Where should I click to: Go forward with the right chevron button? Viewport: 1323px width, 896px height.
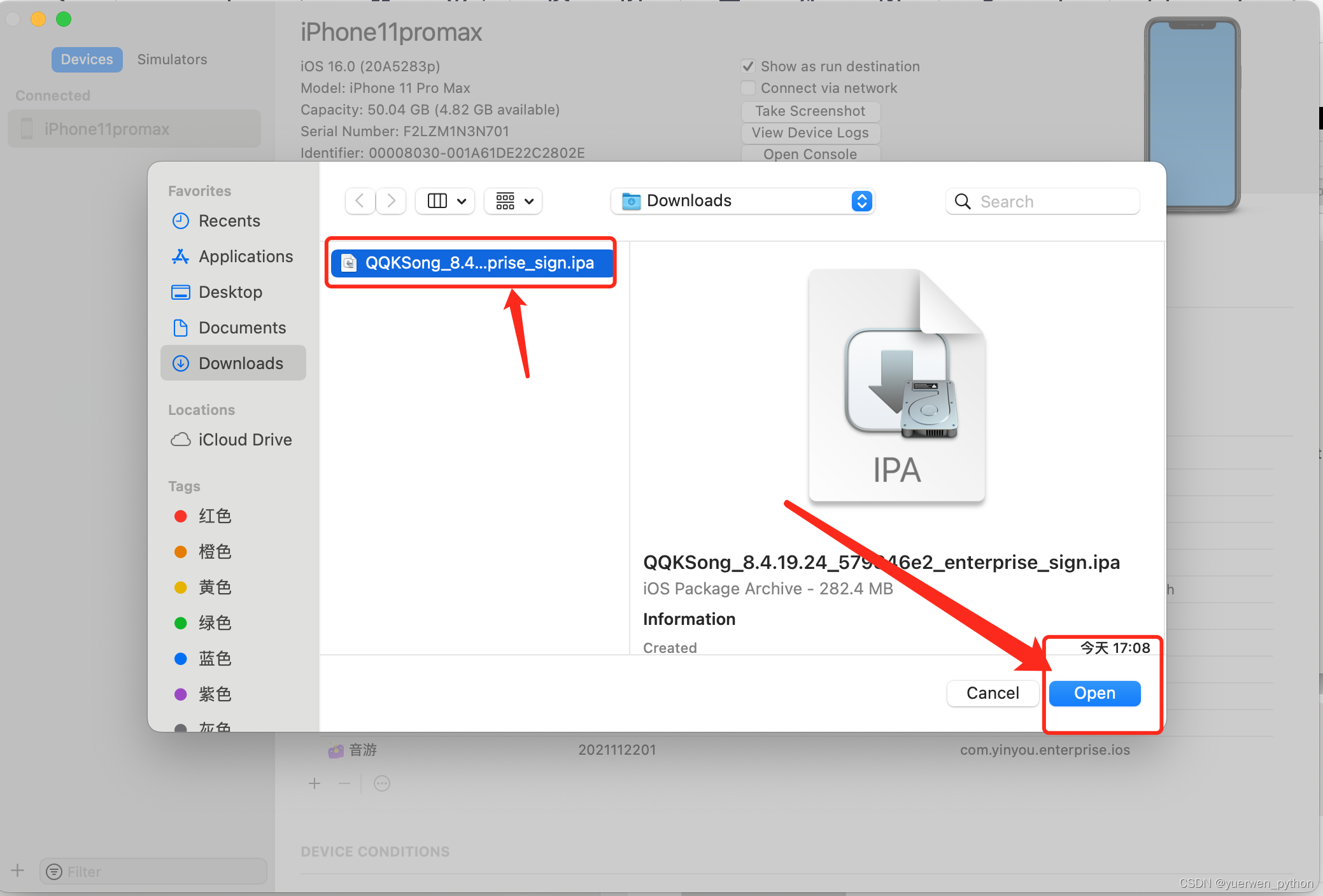tap(391, 201)
